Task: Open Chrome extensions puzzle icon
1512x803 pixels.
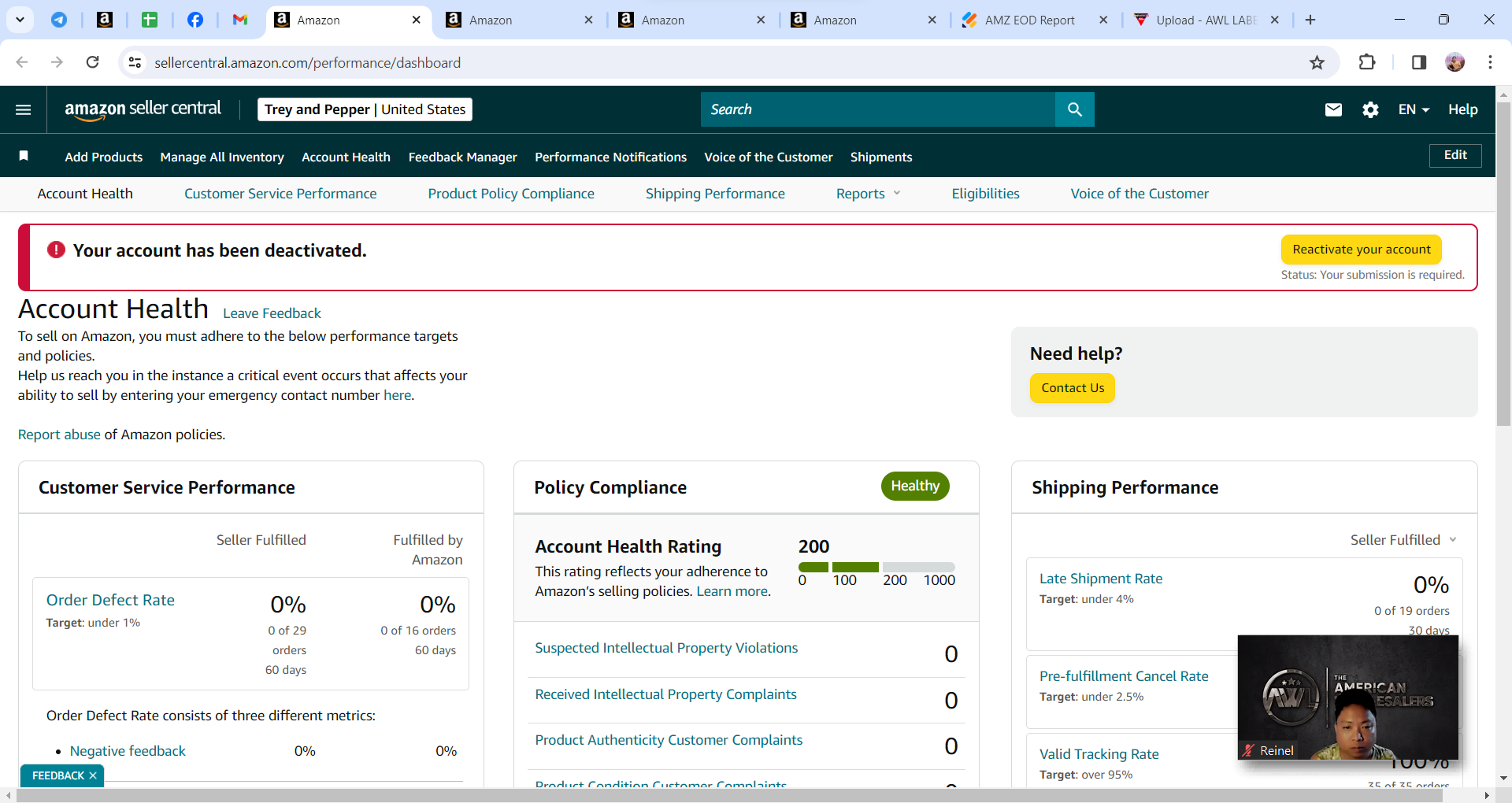Action: click(1367, 62)
